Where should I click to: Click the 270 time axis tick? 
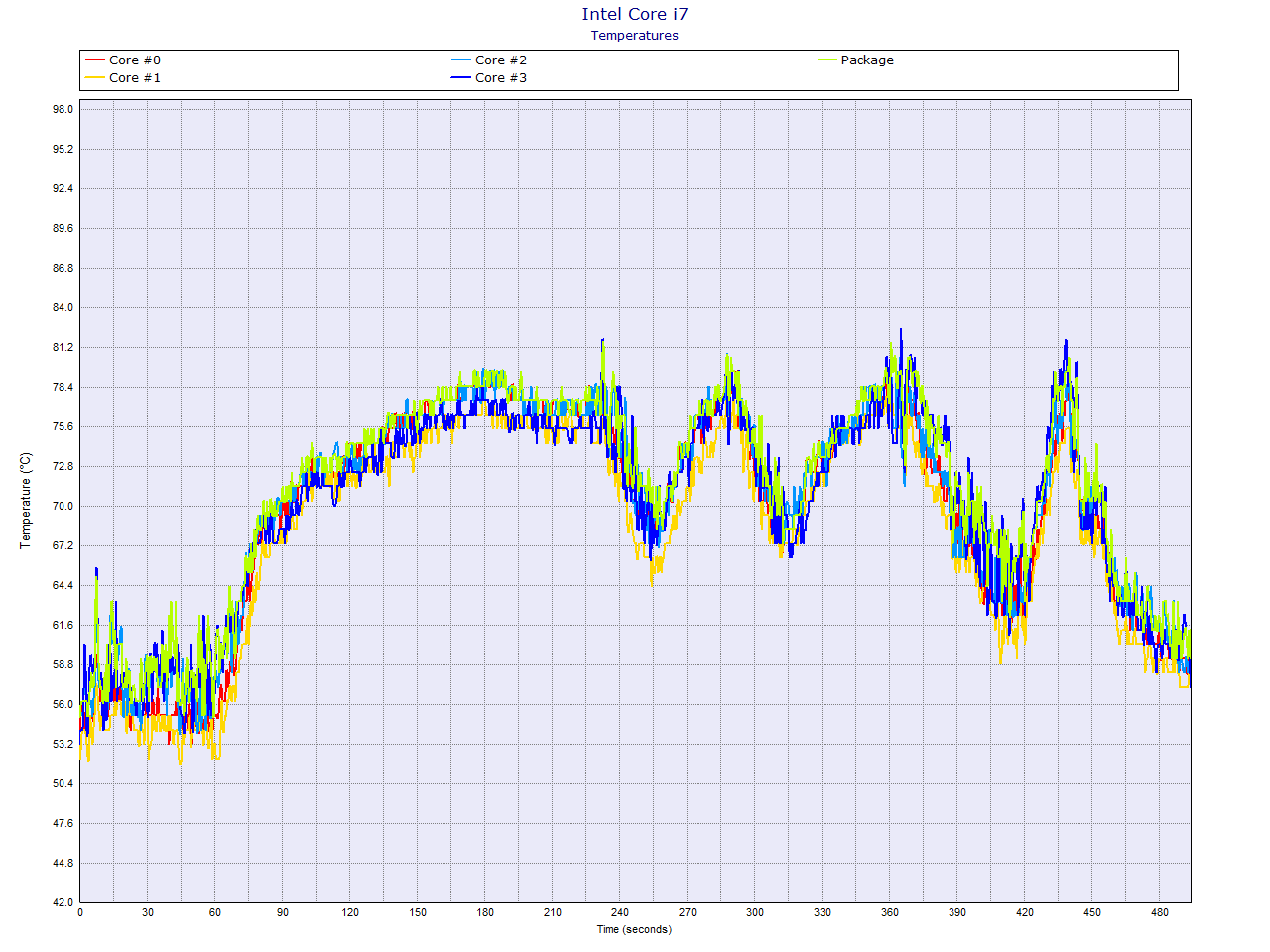click(x=688, y=912)
